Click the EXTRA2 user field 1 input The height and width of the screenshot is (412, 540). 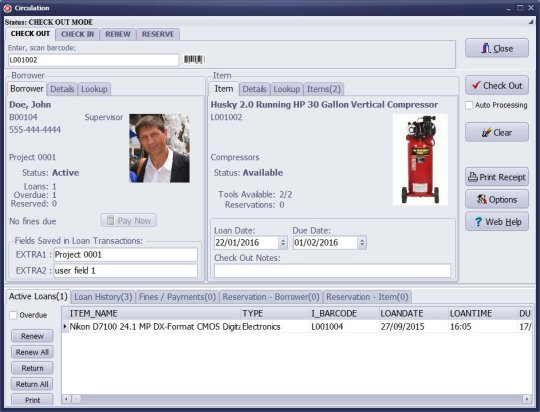click(126, 270)
